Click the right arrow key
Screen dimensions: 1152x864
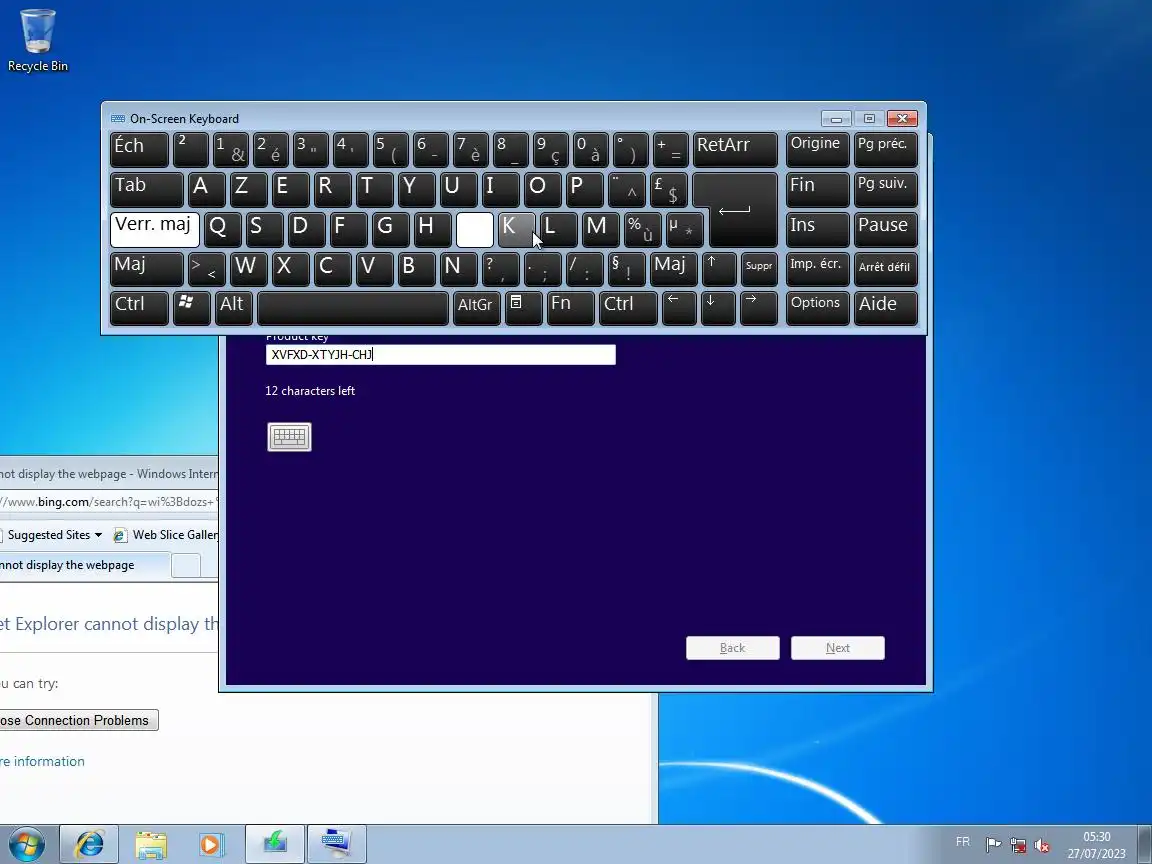(x=758, y=308)
